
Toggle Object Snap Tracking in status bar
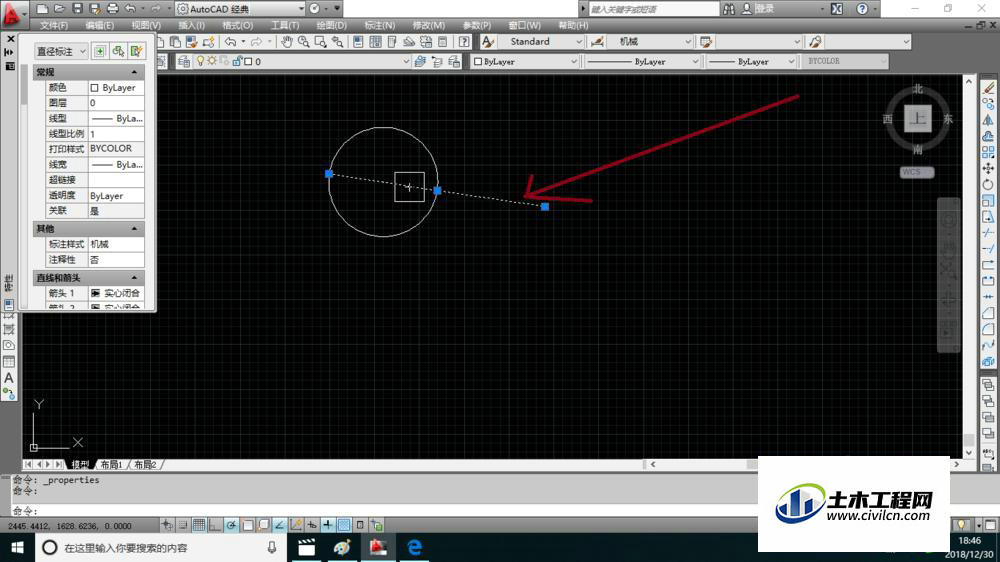[279, 525]
